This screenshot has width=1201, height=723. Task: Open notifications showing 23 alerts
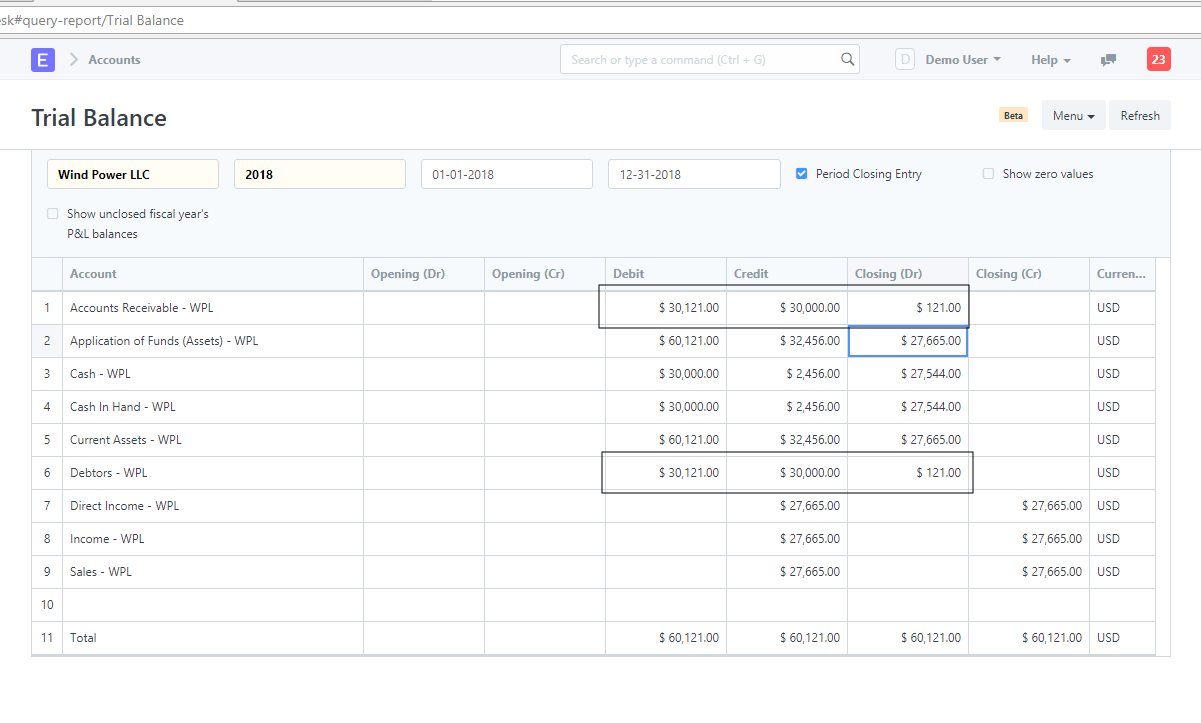[x=1158, y=60]
